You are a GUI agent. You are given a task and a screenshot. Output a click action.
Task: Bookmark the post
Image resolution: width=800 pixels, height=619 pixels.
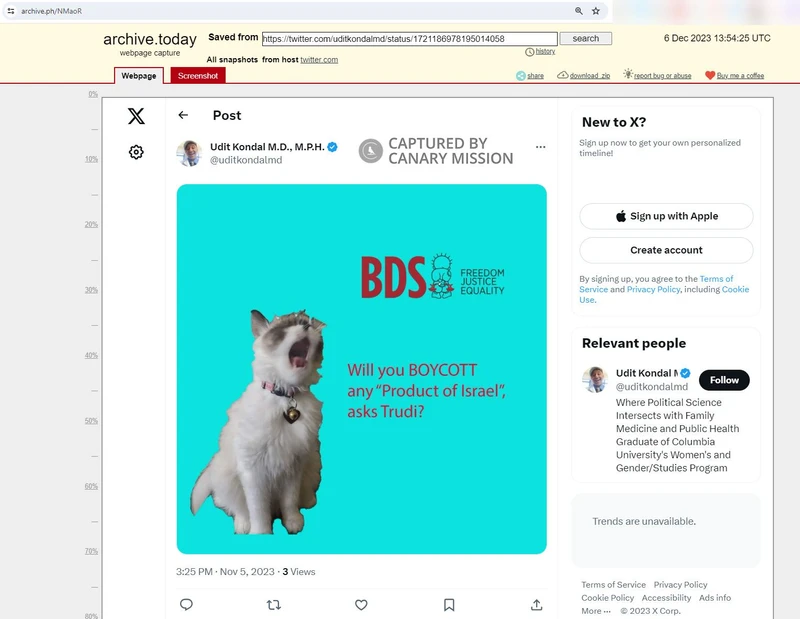(449, 605)
